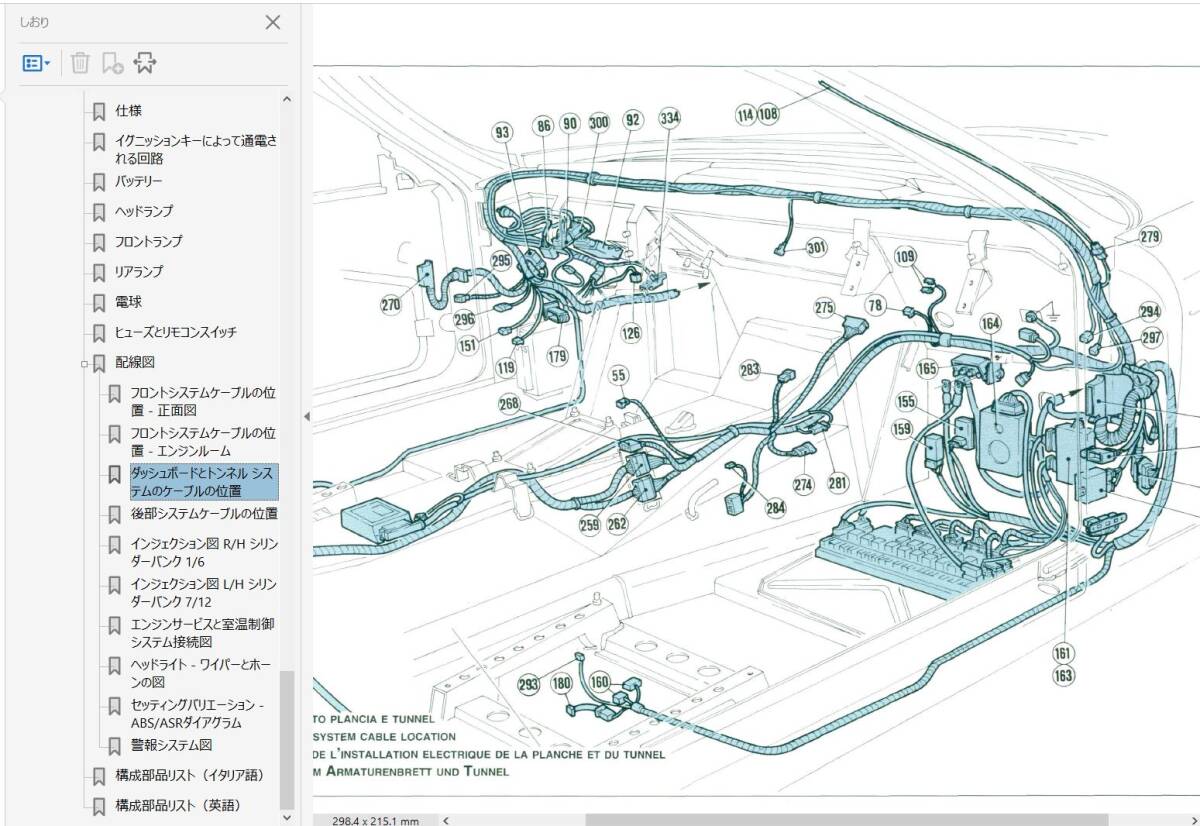Open 構成部品リスト（イタリア語）bookmark
This screenshot has height=826, width=1200.
pyautogui.click(x=189, y=775)
